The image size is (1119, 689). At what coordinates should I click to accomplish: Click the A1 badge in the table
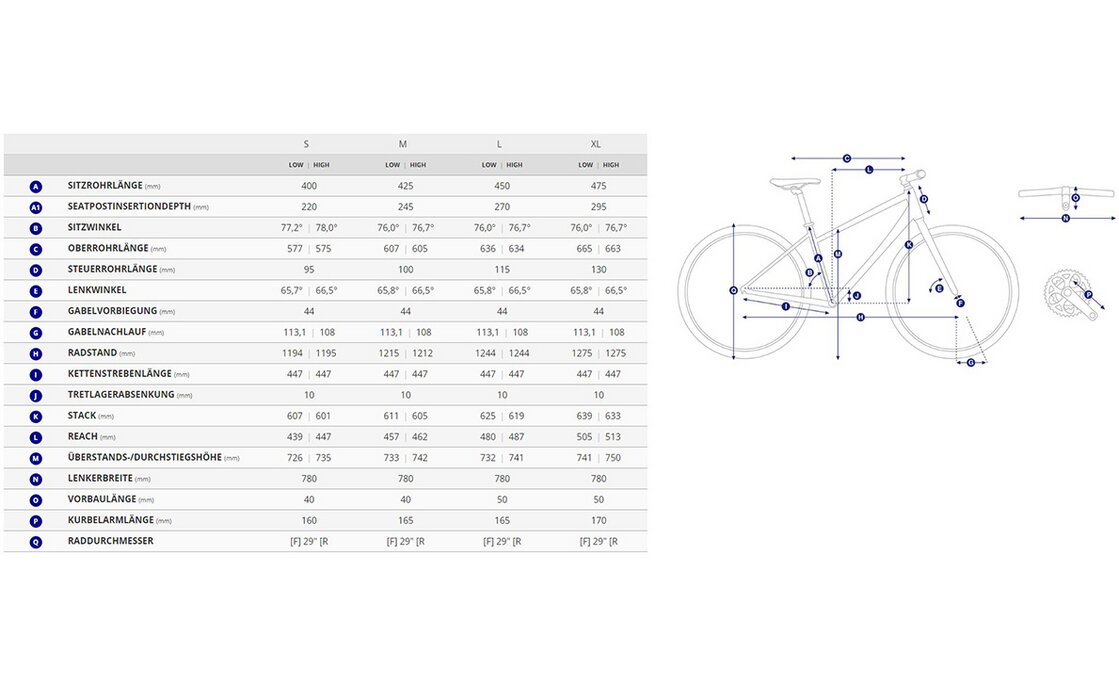36,207
